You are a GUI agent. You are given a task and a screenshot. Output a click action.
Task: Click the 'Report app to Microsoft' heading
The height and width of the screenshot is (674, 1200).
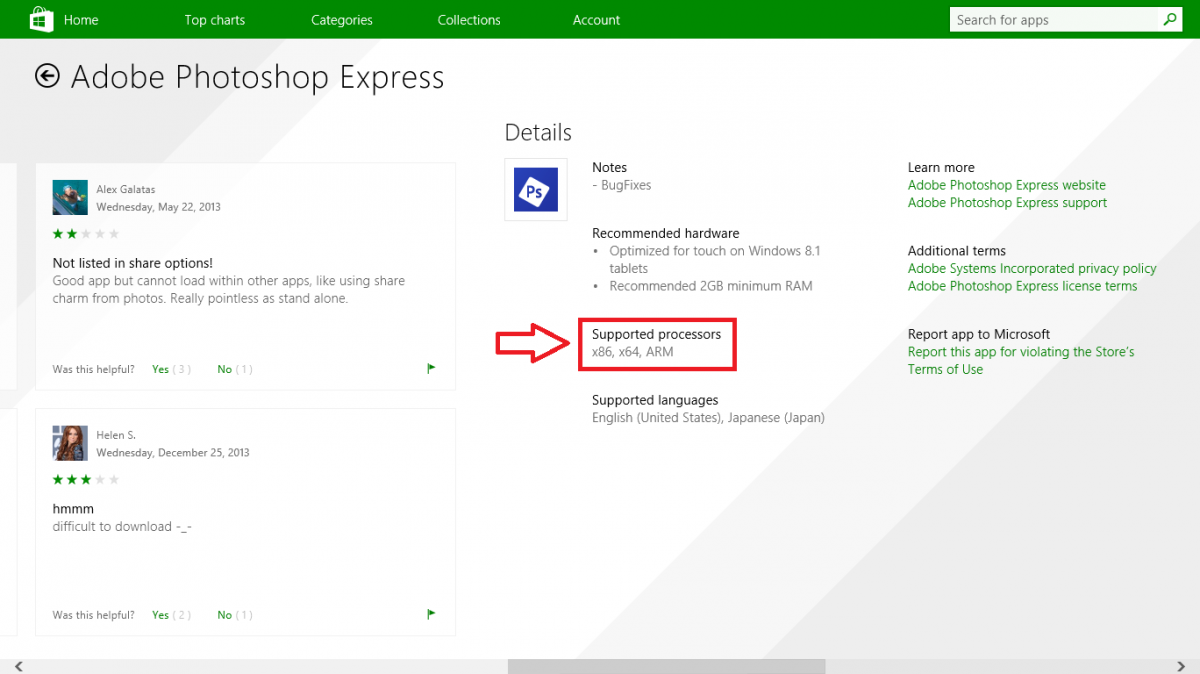(979, 334)
